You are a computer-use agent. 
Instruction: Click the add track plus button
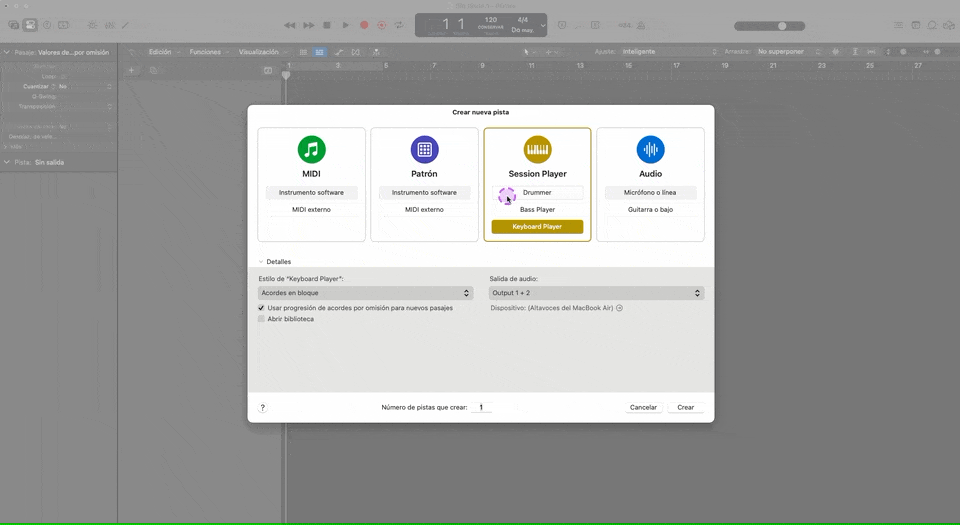131,70
